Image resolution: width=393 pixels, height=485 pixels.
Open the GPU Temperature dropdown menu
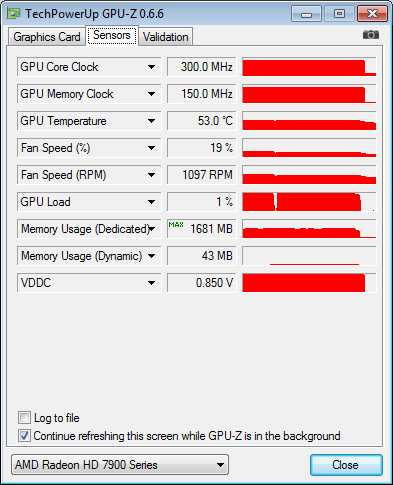pyautogui.click(x=151, y=121)
